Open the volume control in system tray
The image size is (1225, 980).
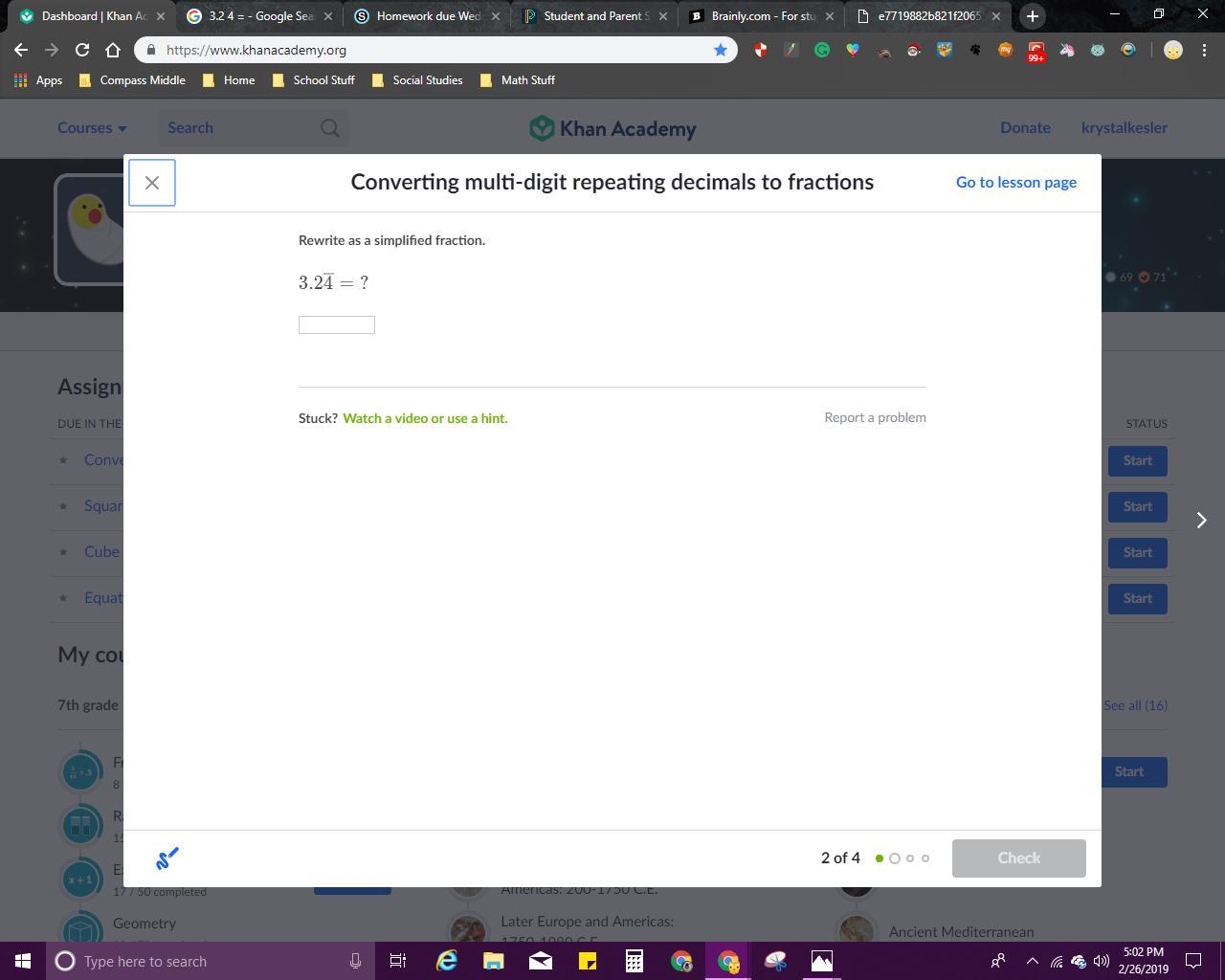1101,961
